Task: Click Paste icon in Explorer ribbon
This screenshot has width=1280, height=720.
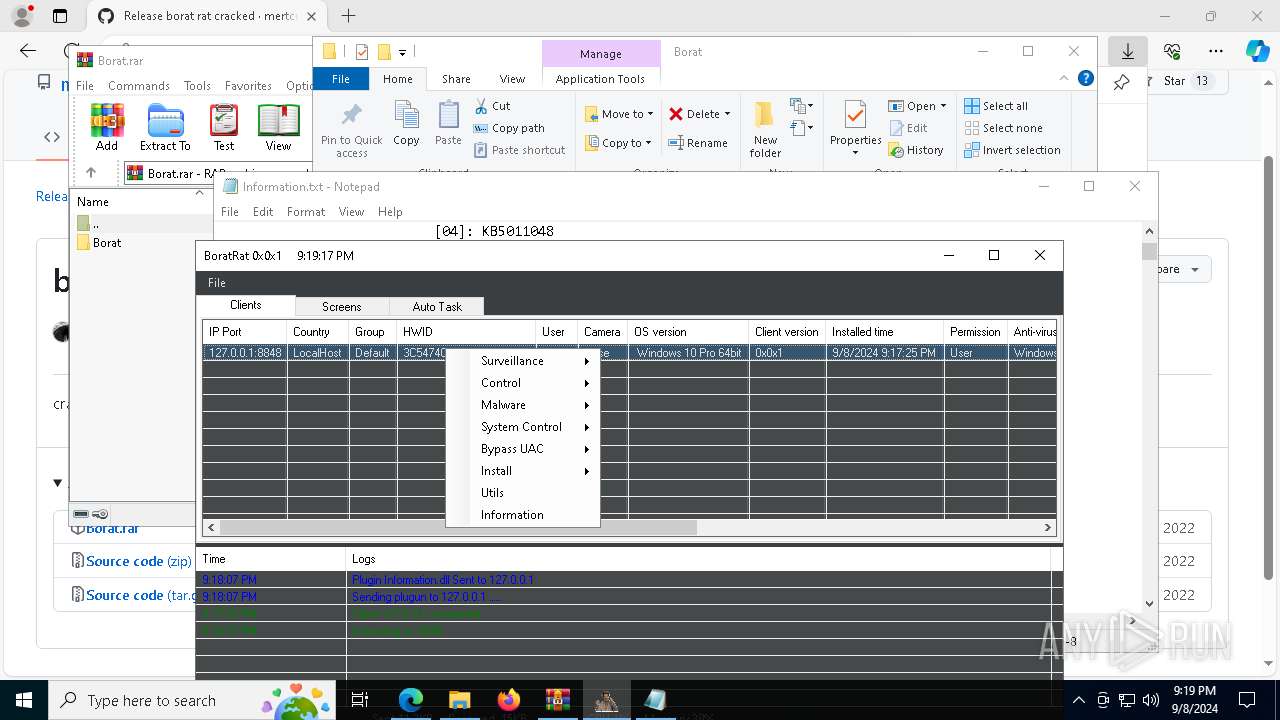Action: (x=448, y=123)
